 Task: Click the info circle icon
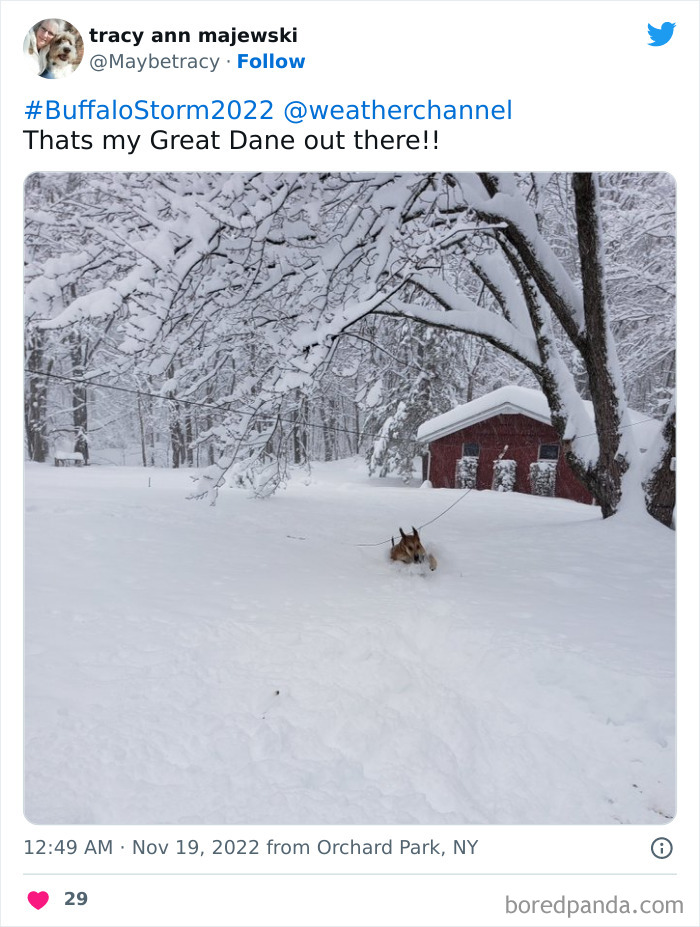[x=662, y=848]
